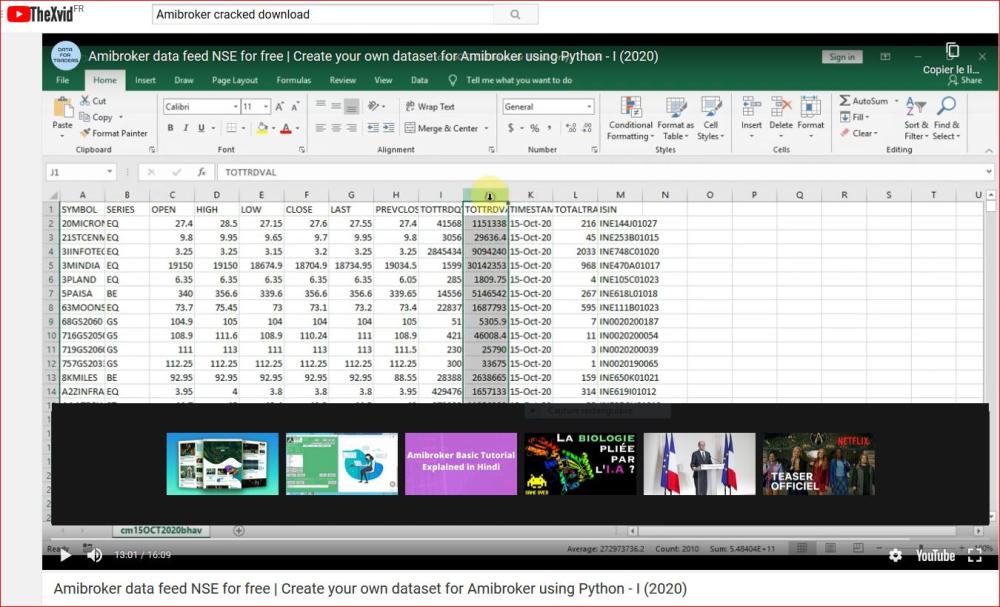Open the Page Layout ribbon tab

point(234,80)
